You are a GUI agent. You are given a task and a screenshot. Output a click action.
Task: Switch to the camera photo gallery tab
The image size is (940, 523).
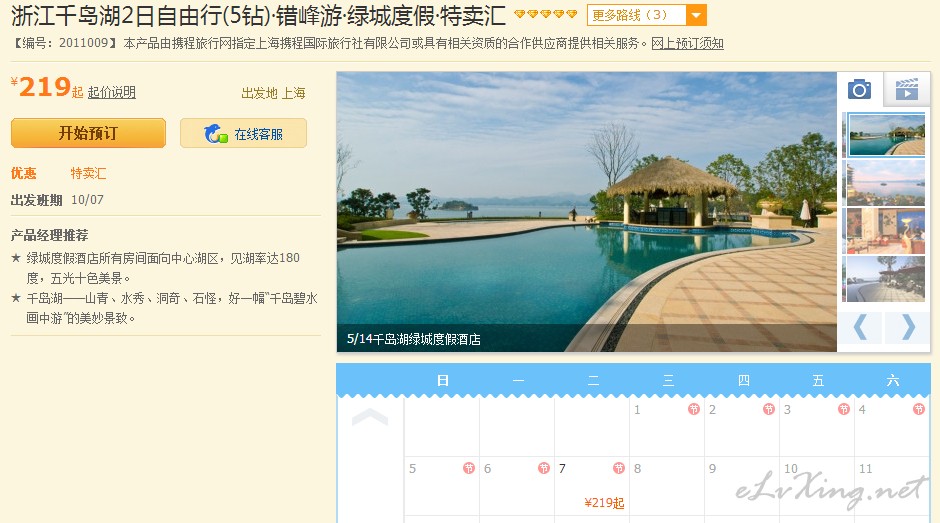tap(859, 89)
